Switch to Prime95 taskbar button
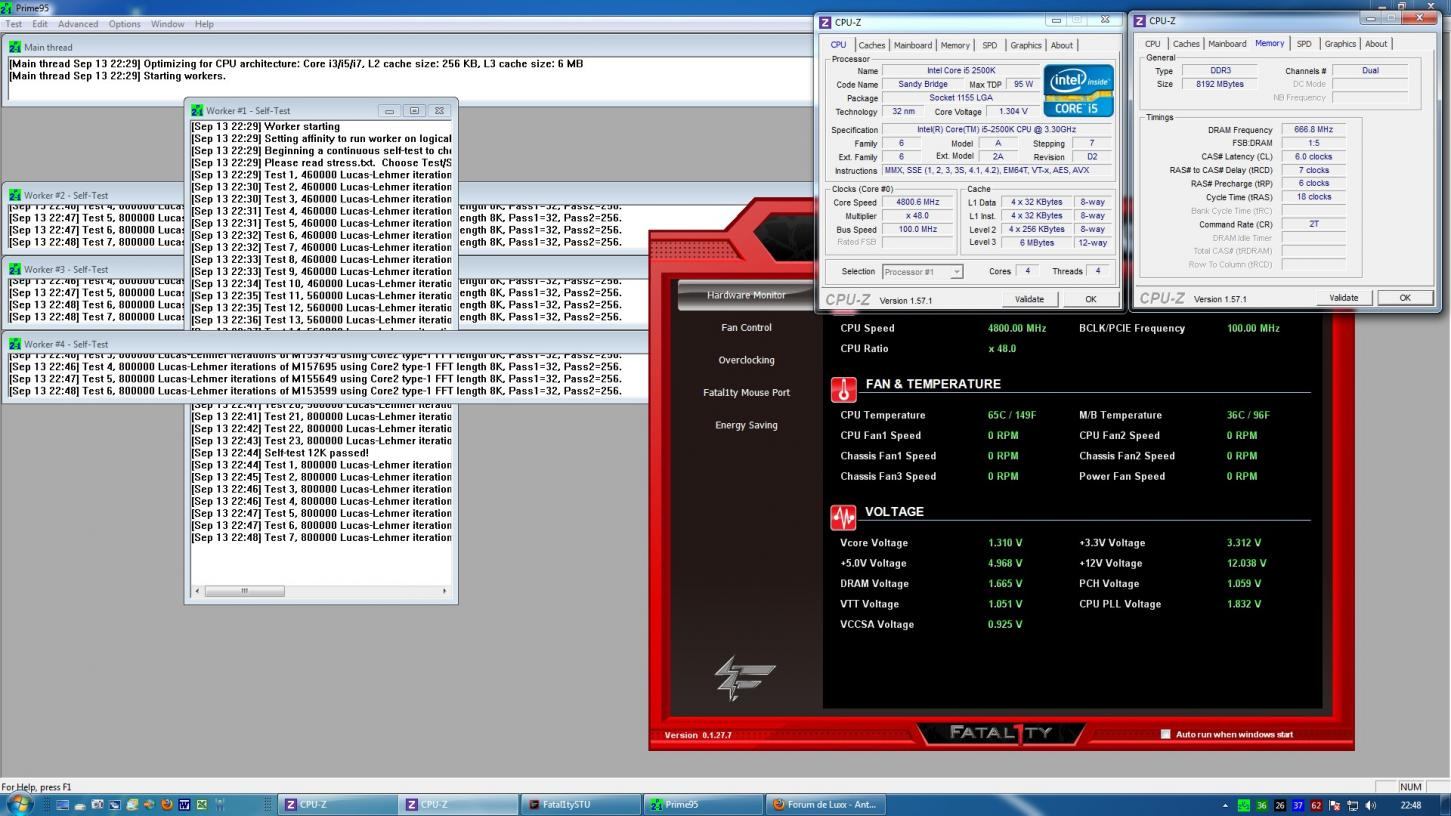 pyautogui.click(x=701, y=805)
